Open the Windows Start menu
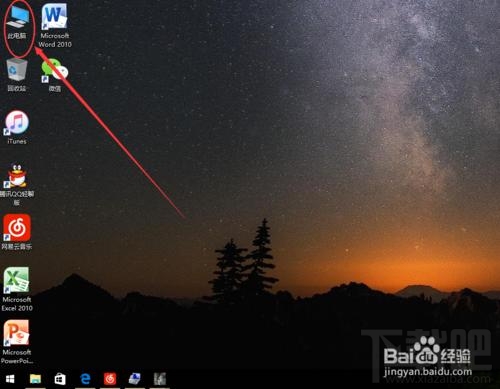The image size is (500, 389). (10, 379)
